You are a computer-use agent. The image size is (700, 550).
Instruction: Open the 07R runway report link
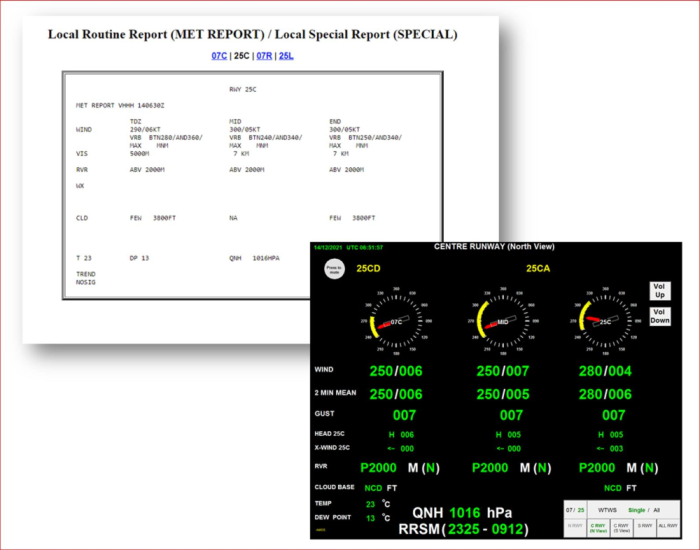(x=264, y=56)
